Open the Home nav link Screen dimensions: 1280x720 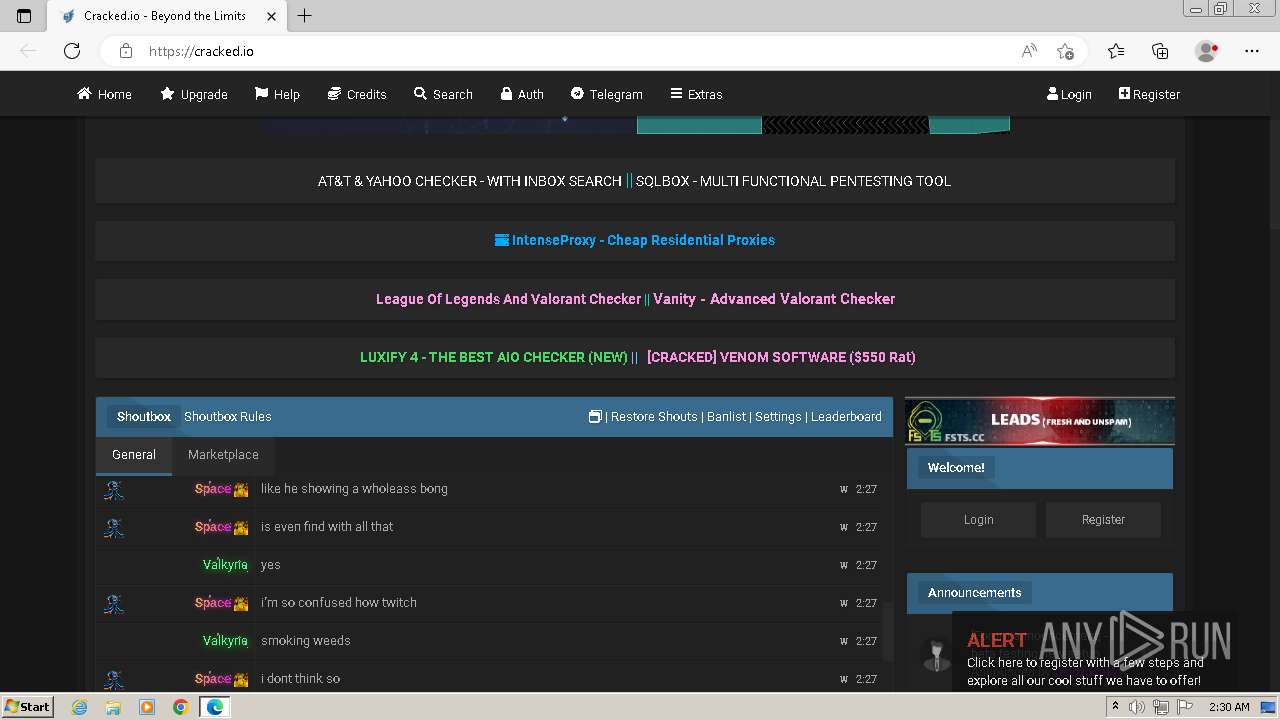point(104,94)
